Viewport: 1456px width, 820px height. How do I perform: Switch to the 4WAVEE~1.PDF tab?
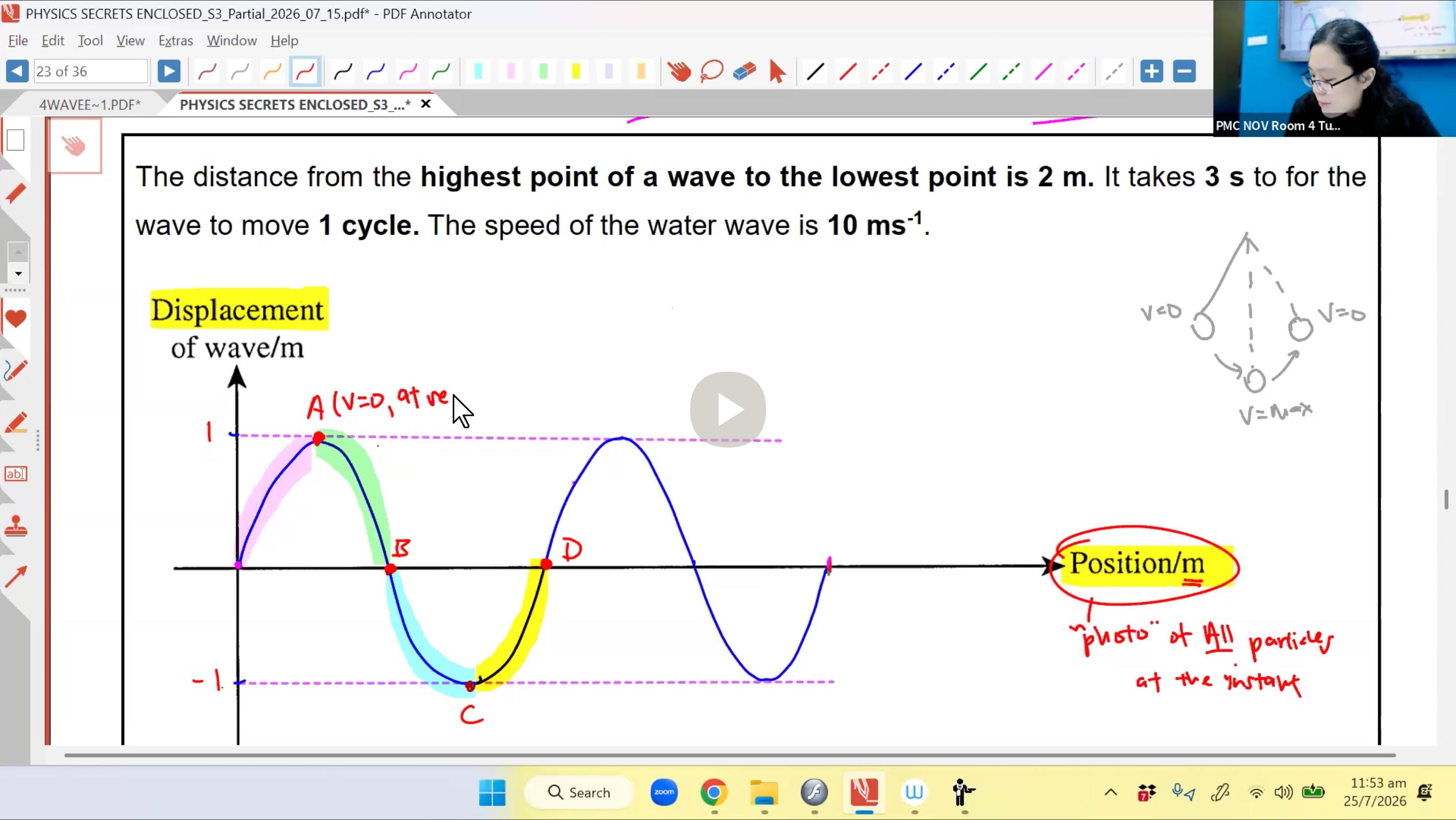90,104
